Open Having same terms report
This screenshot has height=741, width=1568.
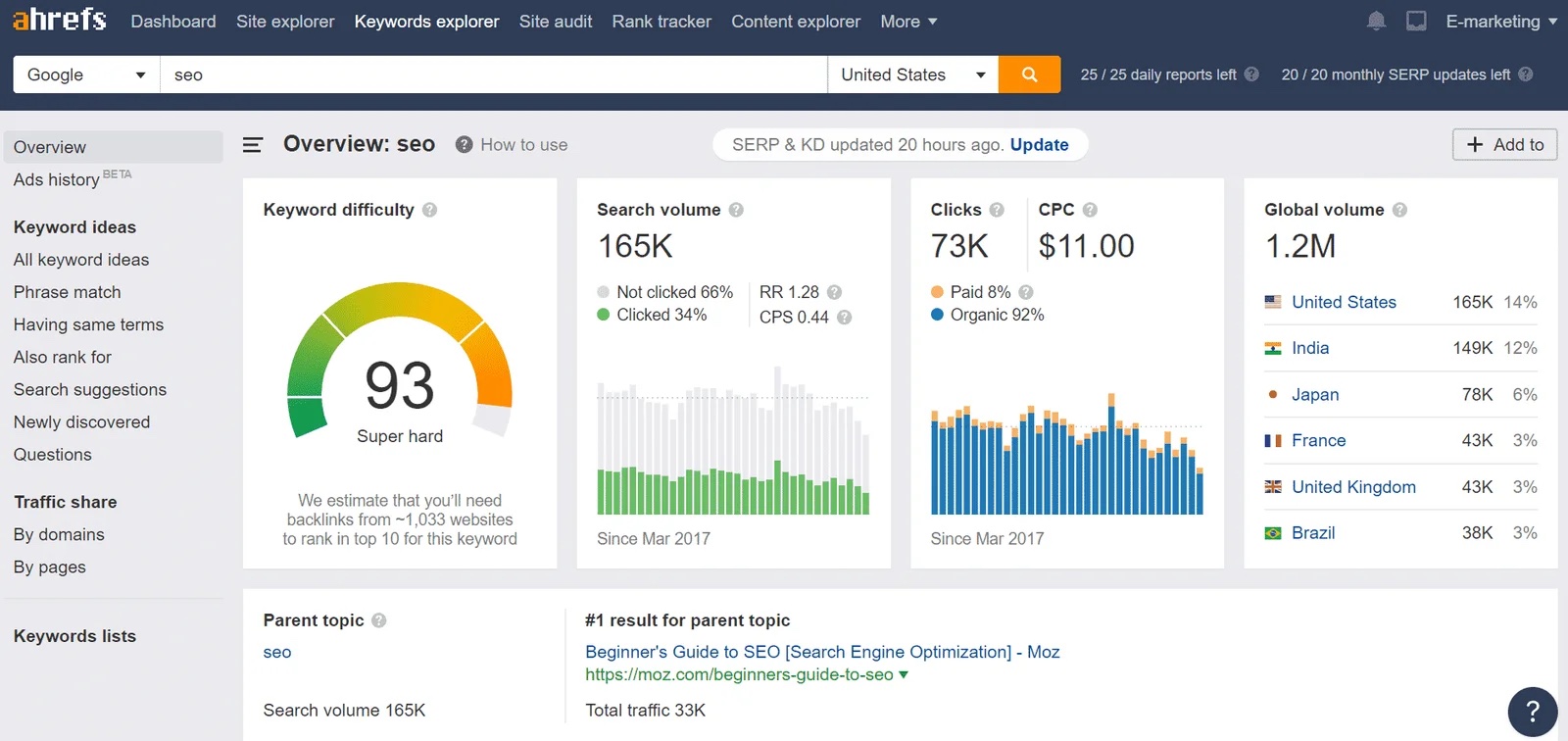coord(88,324)
